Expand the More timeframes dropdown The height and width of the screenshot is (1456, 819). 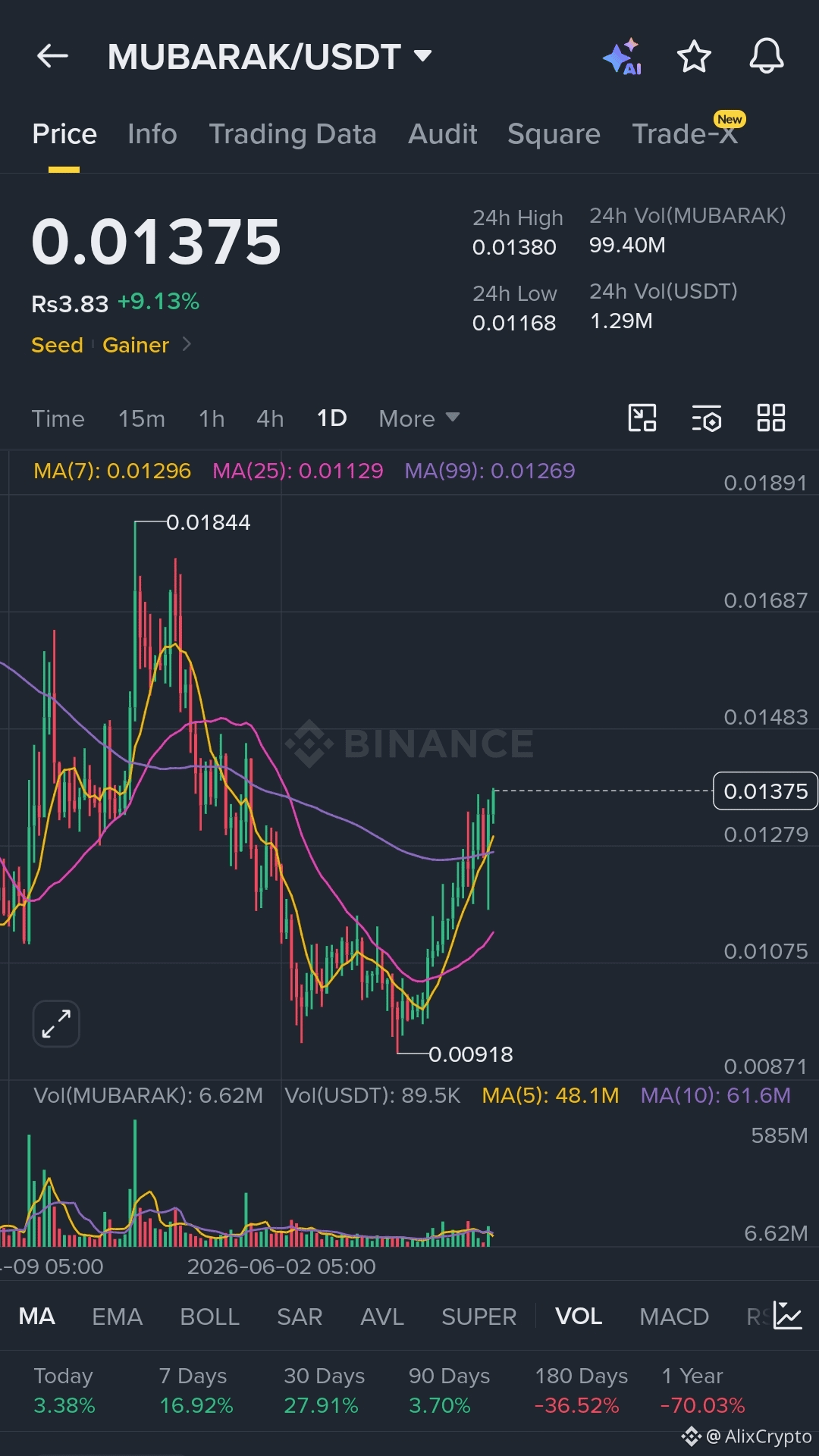[419, 418]
